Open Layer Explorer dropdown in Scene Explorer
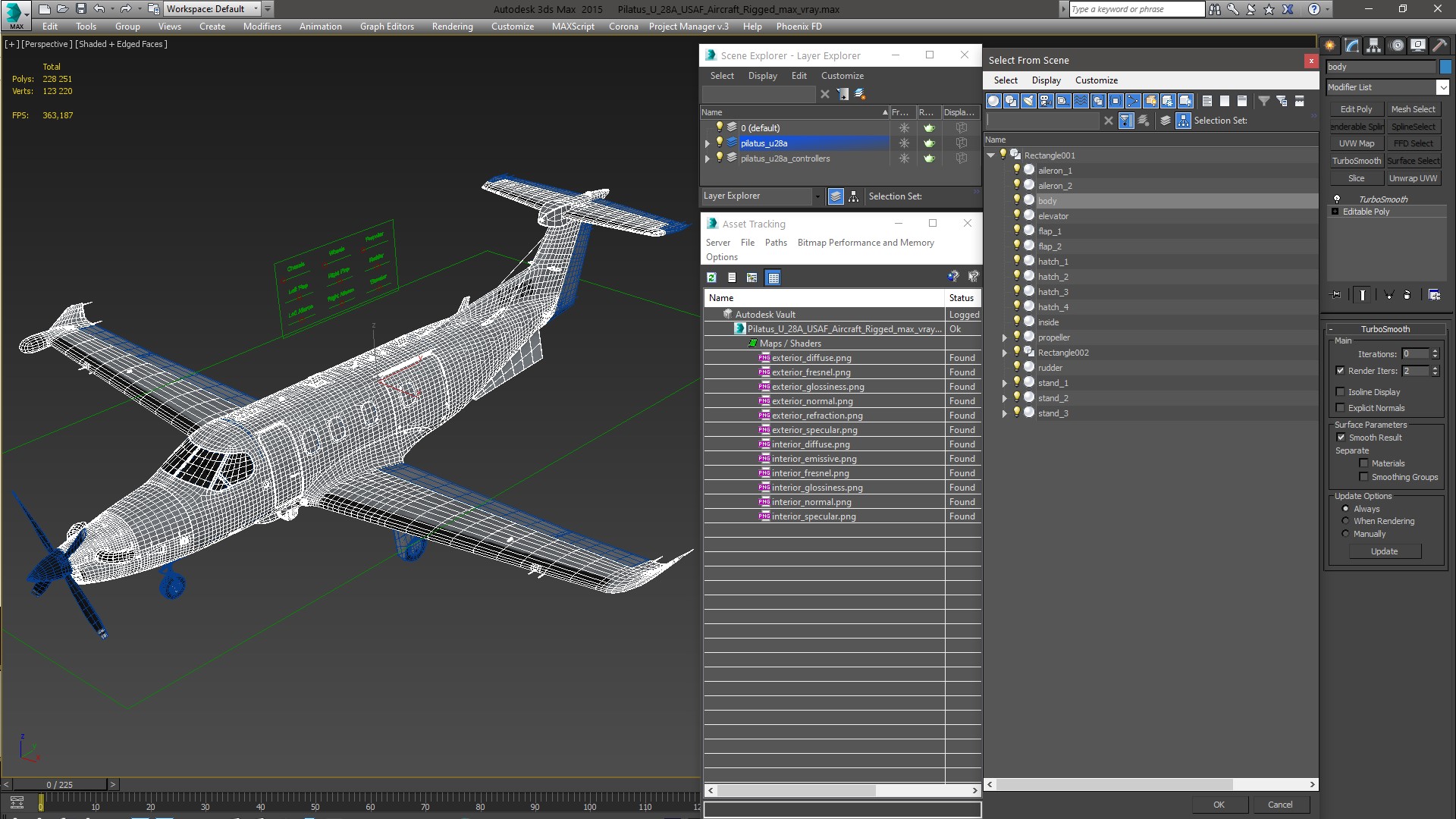The width and height of the screenshot is (1456, 819). 817,196
